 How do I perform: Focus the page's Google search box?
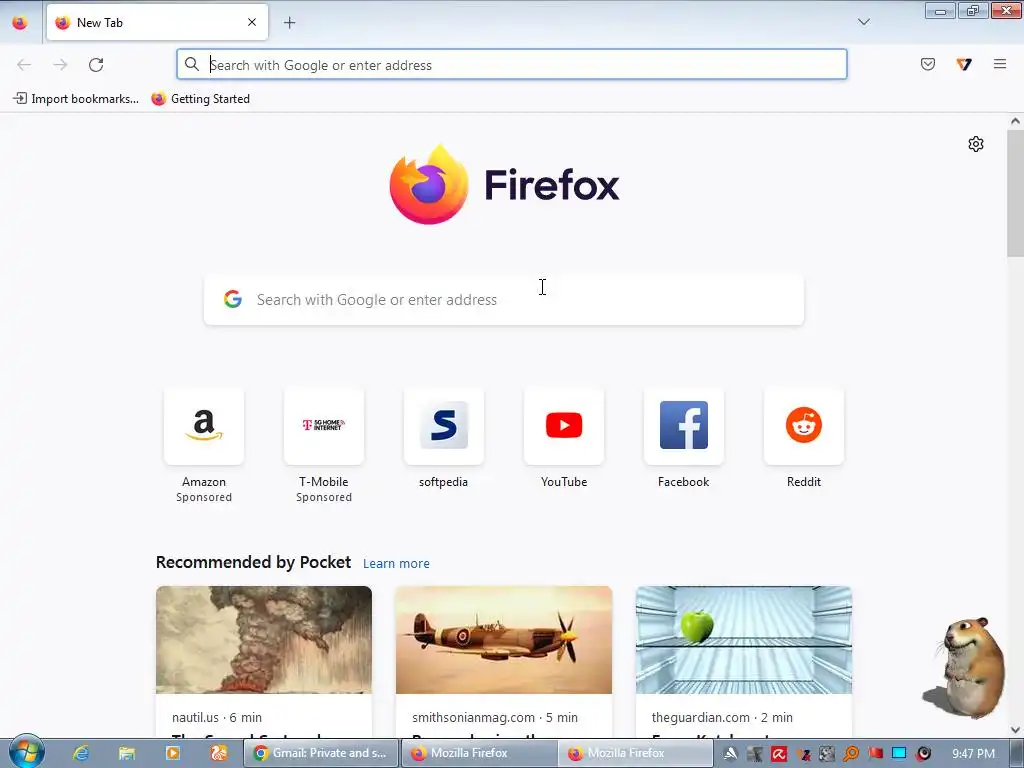(x=504, y=300)
